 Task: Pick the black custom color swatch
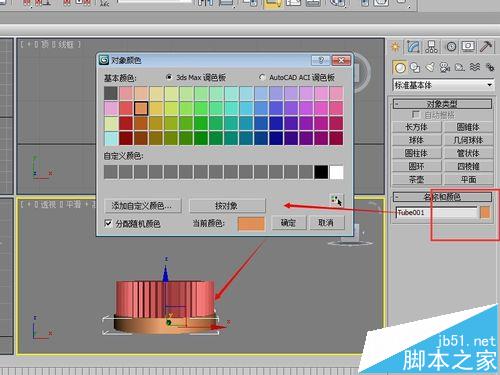coord(321,172)
